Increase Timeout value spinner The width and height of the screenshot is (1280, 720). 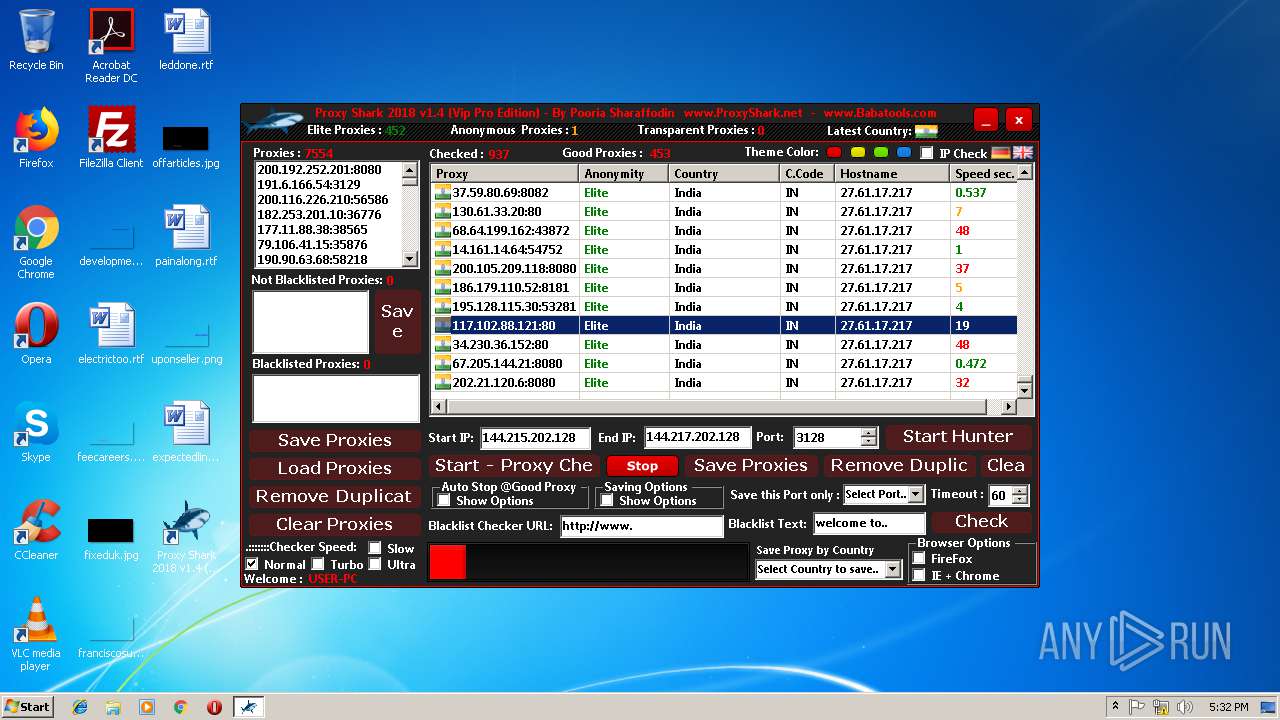coord(1019,491)
